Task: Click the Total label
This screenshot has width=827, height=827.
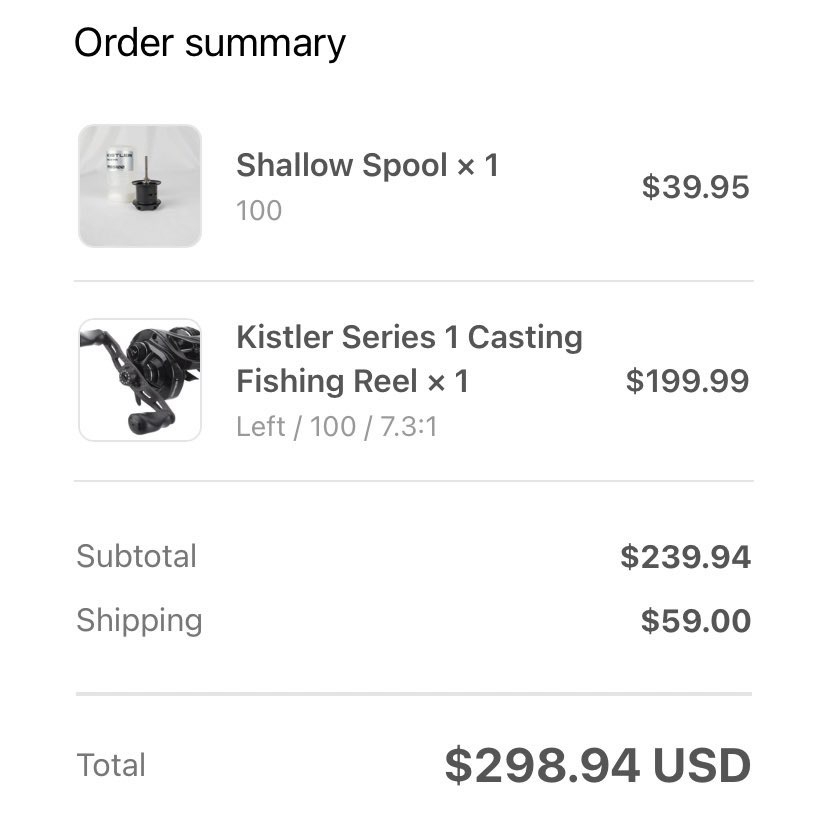Action: pos(111,765)
